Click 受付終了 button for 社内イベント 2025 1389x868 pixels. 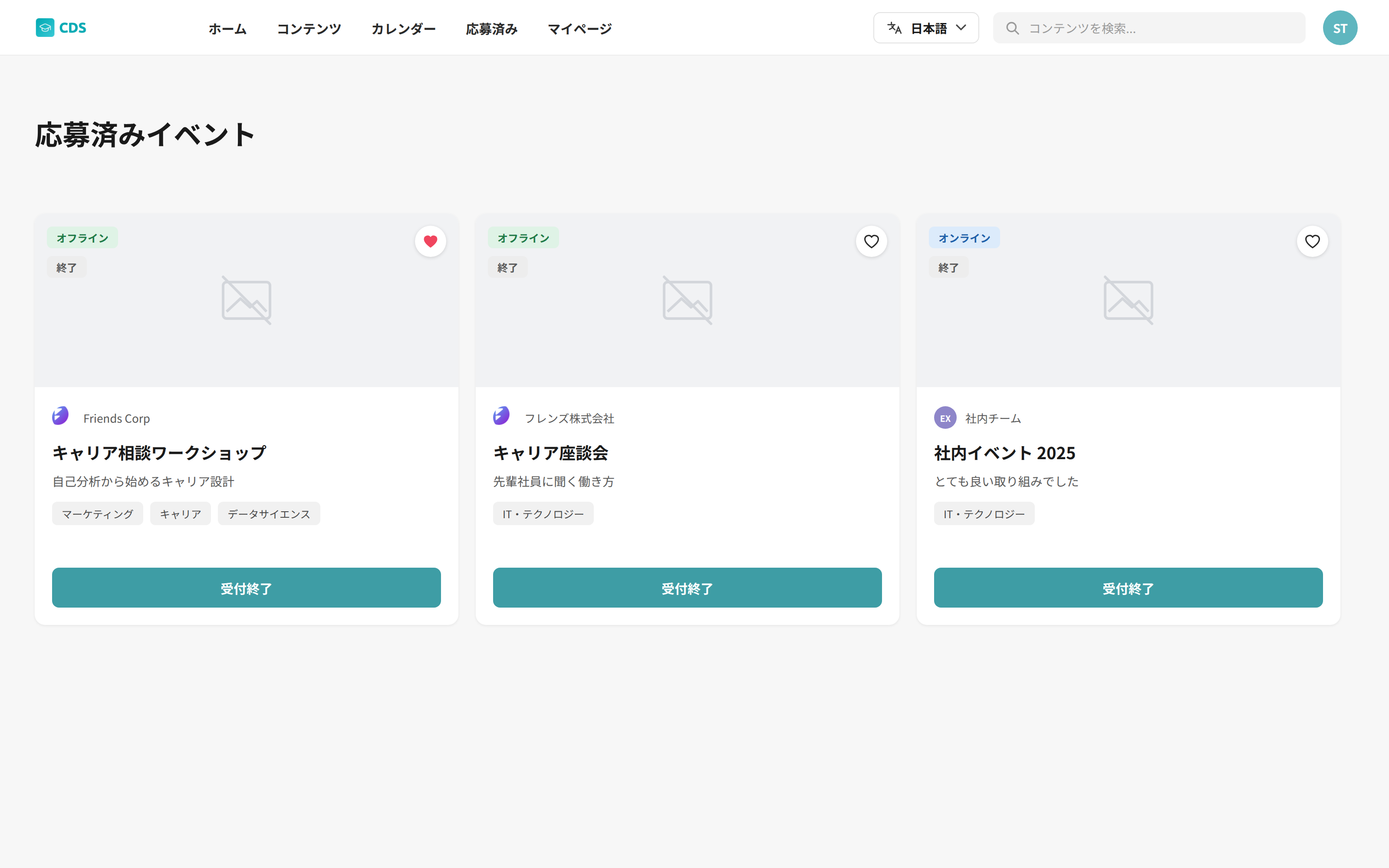pos(1128,587)
